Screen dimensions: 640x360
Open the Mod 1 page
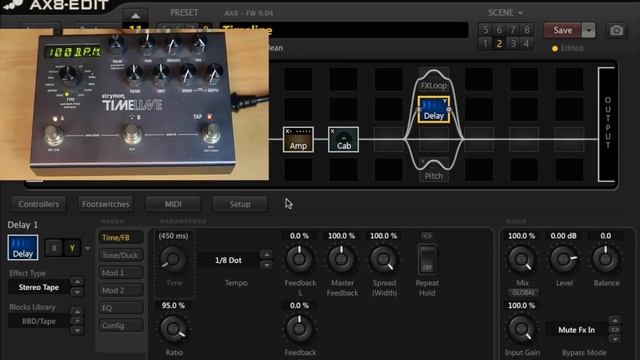tap(121, 273)
